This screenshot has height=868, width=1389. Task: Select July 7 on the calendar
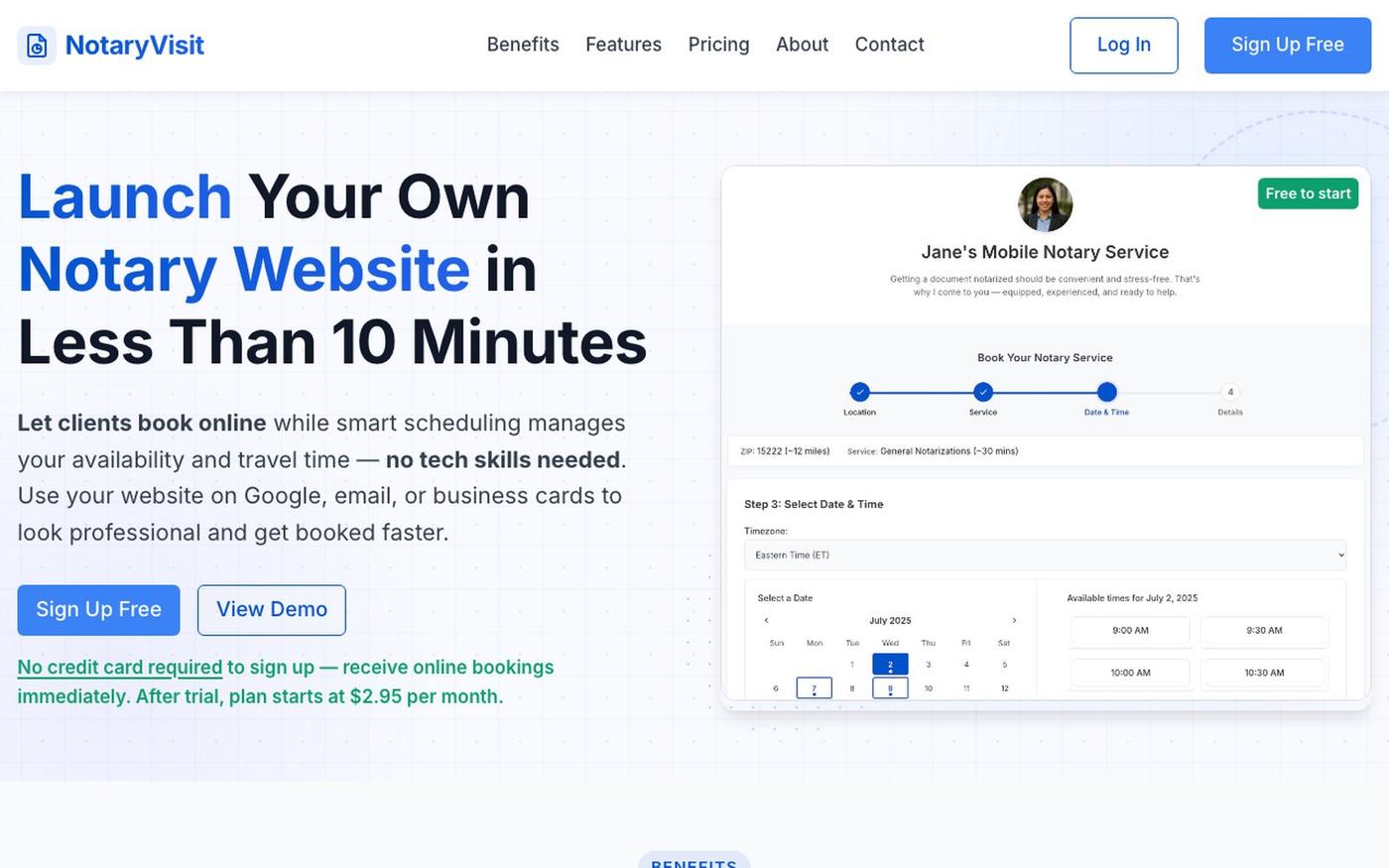(x=814, y=687)
